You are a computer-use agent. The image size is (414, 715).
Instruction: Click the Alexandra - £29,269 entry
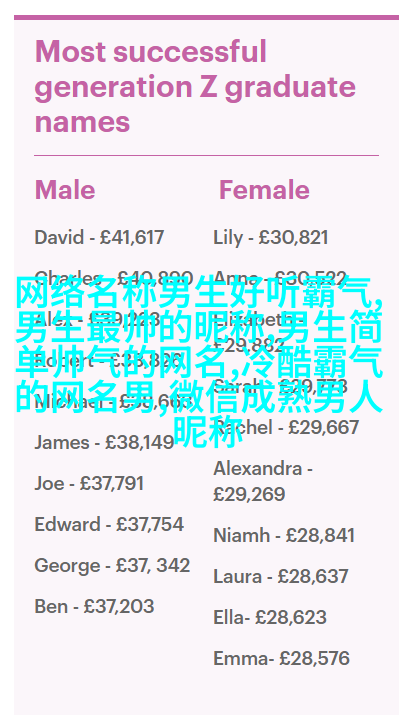point(263,481)
